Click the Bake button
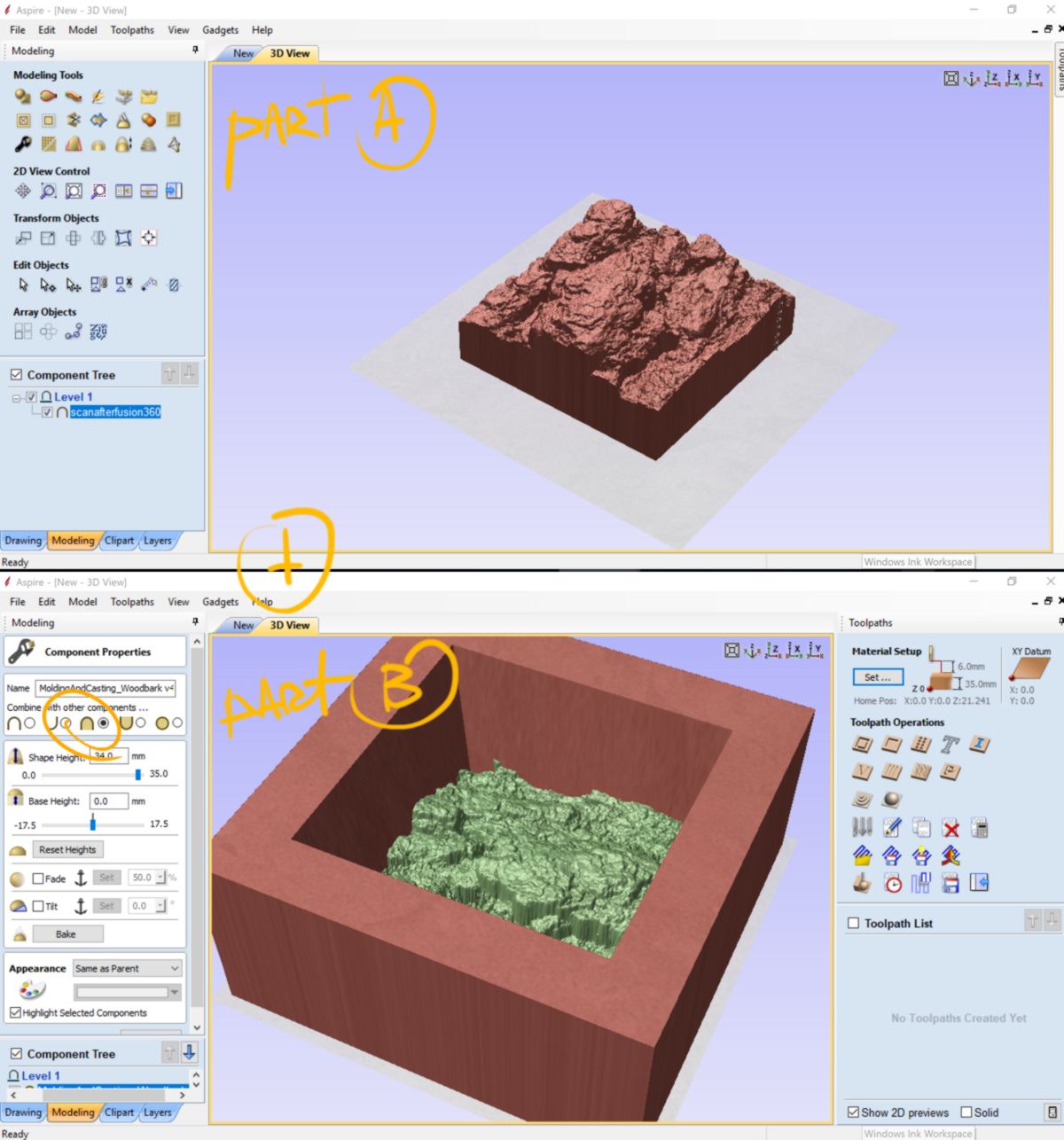1064x1140 pixels. point(66,933)
